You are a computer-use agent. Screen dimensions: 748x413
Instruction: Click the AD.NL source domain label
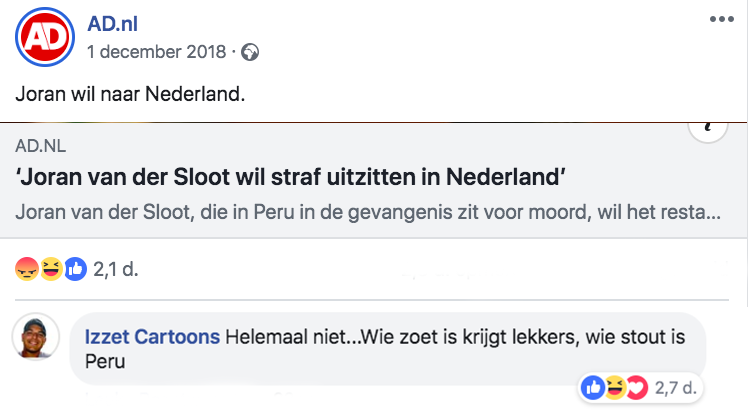click(x=47, y=146)
